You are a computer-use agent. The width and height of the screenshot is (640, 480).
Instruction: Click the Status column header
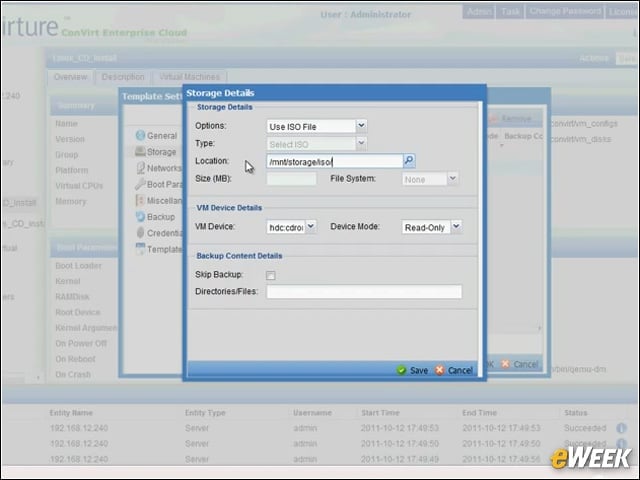576,413
